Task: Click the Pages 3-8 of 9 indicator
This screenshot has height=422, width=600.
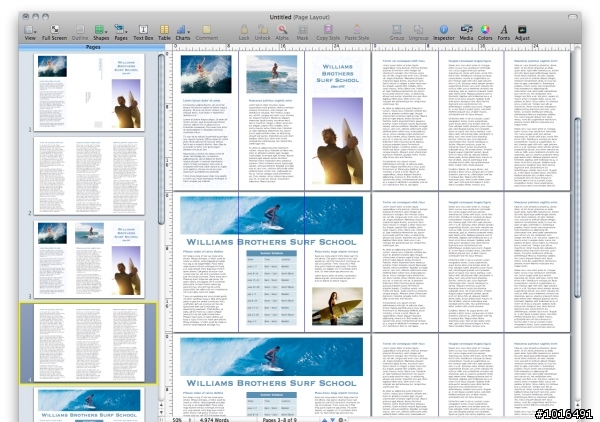Action: point(279,420)
